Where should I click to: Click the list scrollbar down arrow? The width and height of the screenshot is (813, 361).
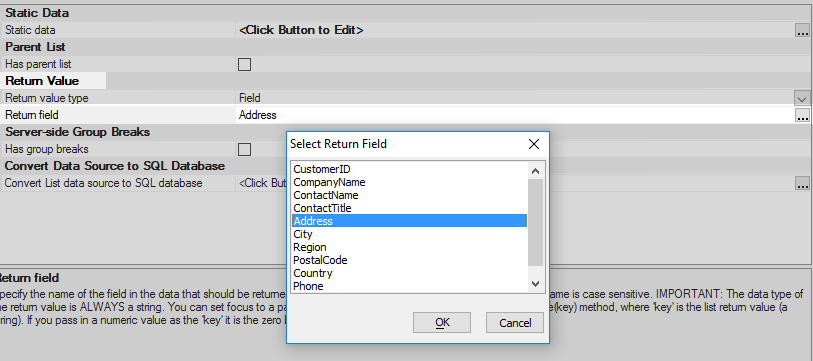[536, 284]
